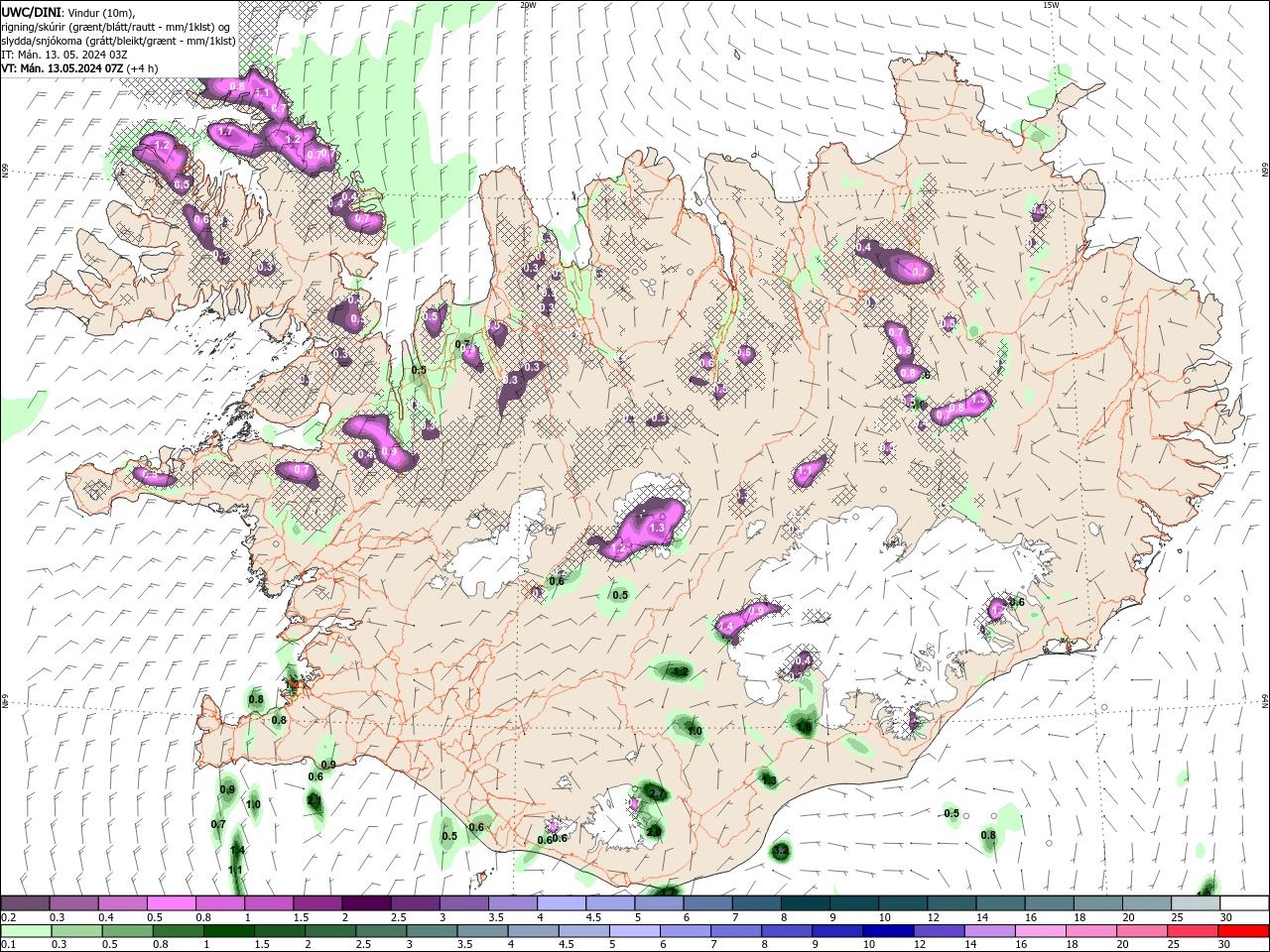Click the '0.1' label on the lower rain scale
Screen dimensions: 1270x952
[x=9, y=945]
